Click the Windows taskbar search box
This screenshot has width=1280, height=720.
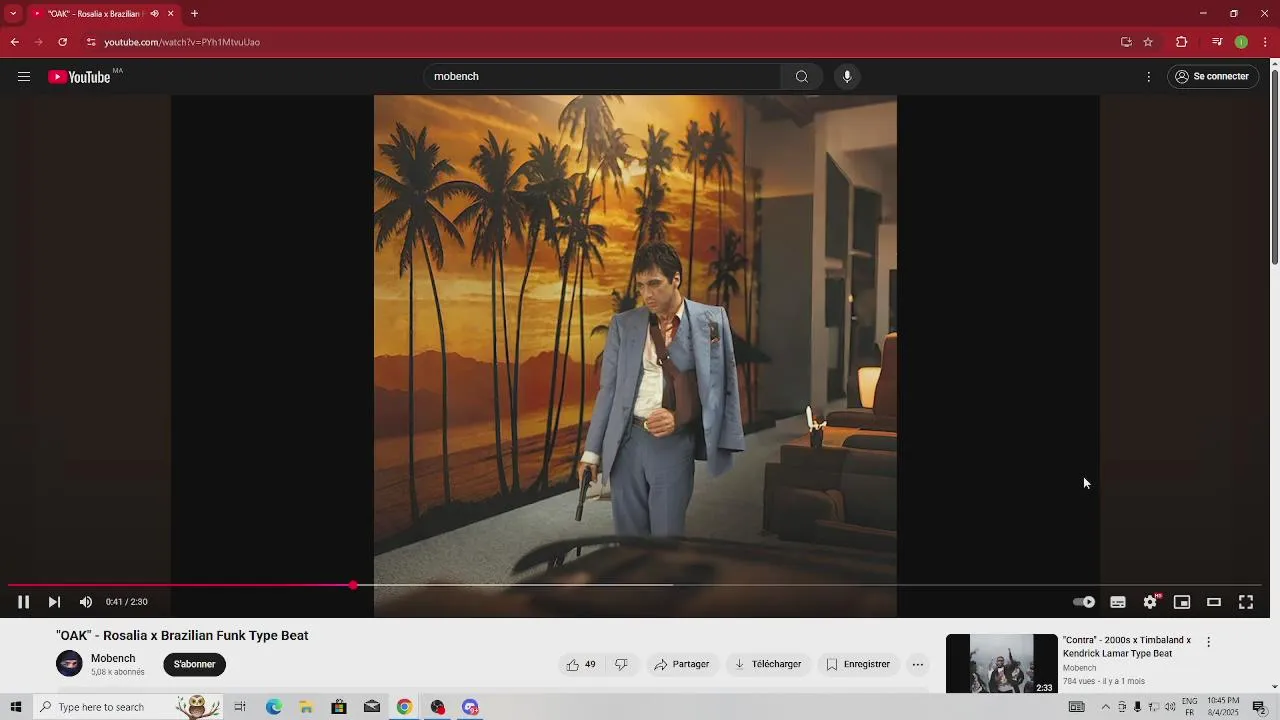[x=128, y=707]
